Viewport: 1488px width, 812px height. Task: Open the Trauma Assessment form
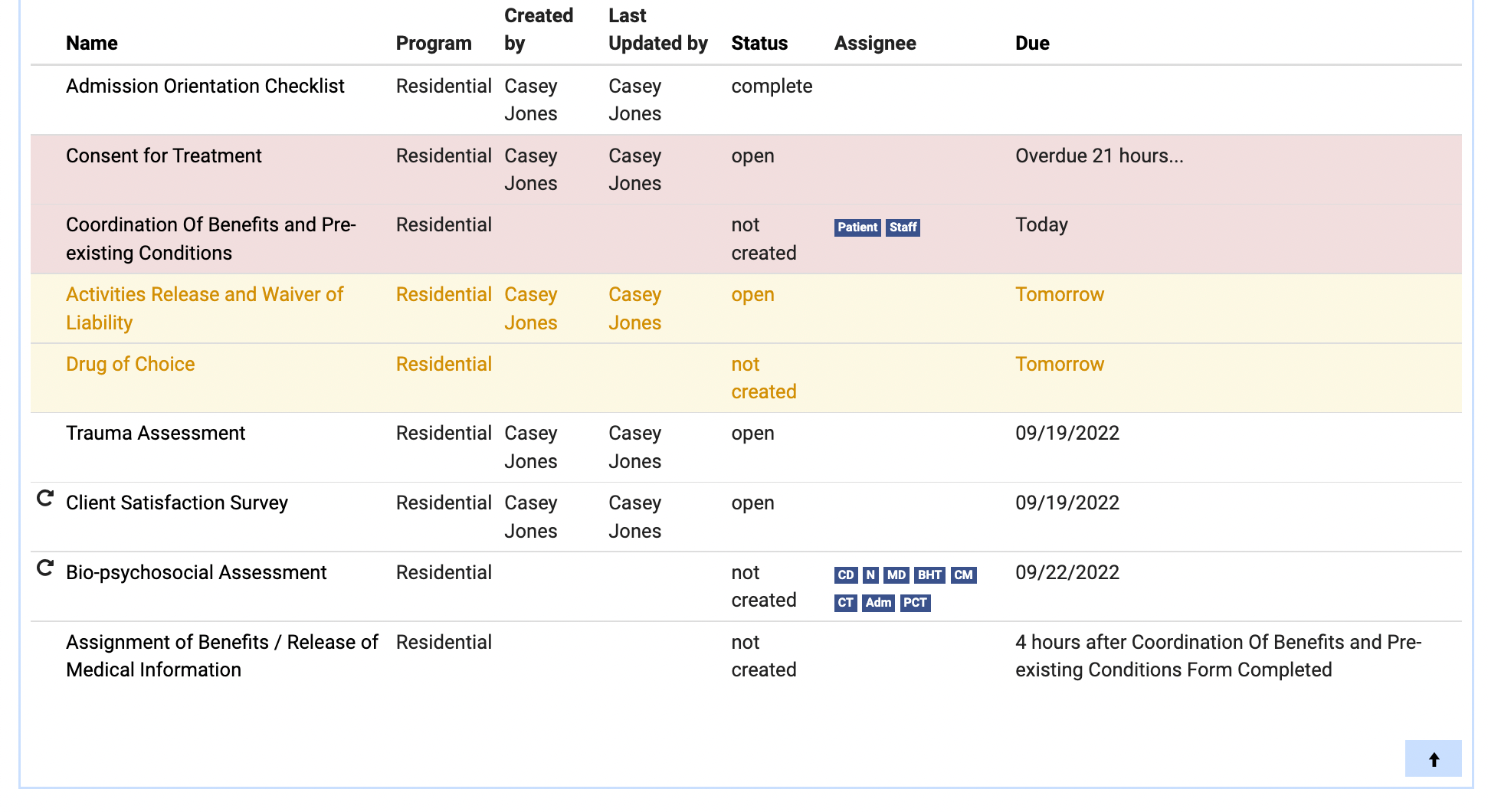[x=156, y=433]
